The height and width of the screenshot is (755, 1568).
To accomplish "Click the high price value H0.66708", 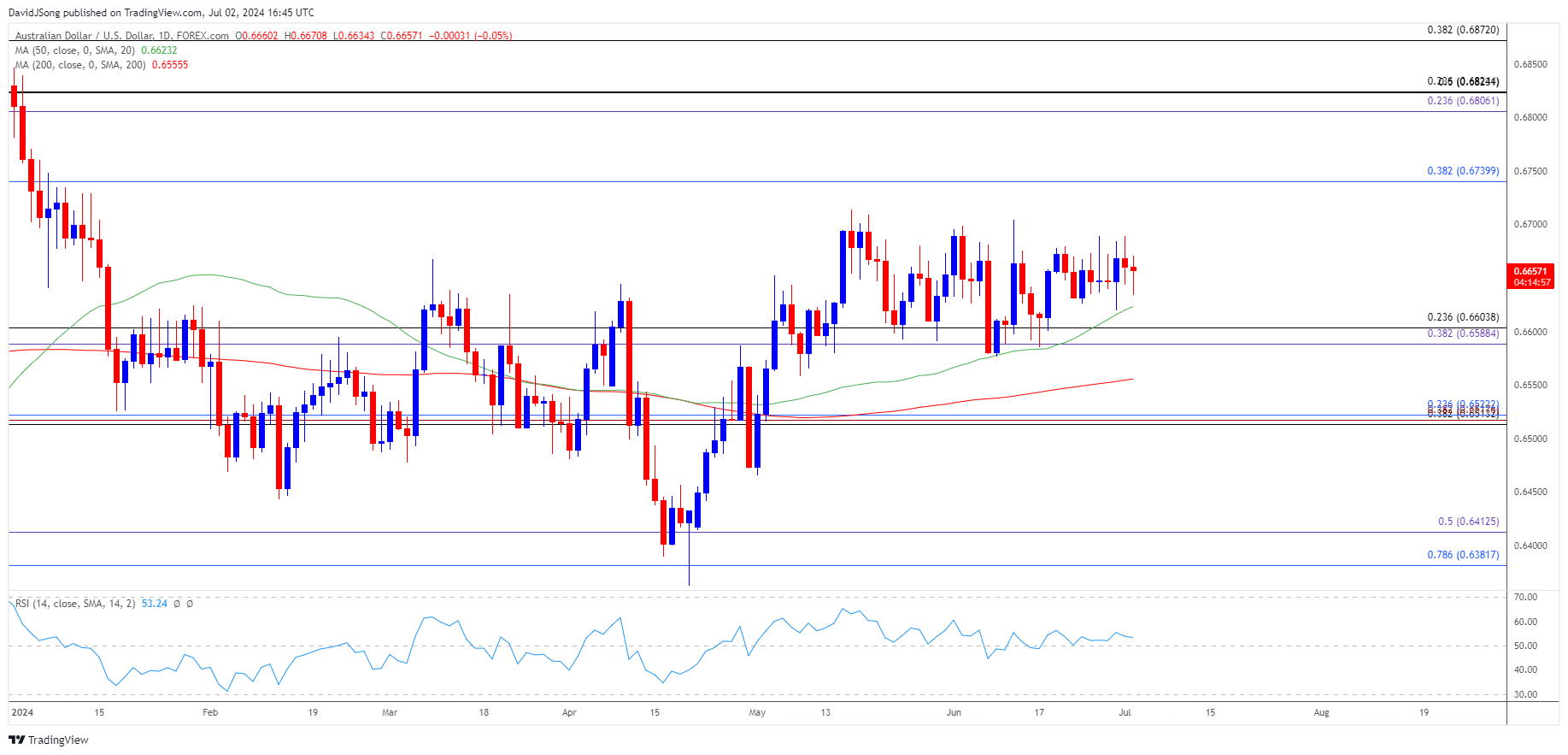I will tap(305, 36).
